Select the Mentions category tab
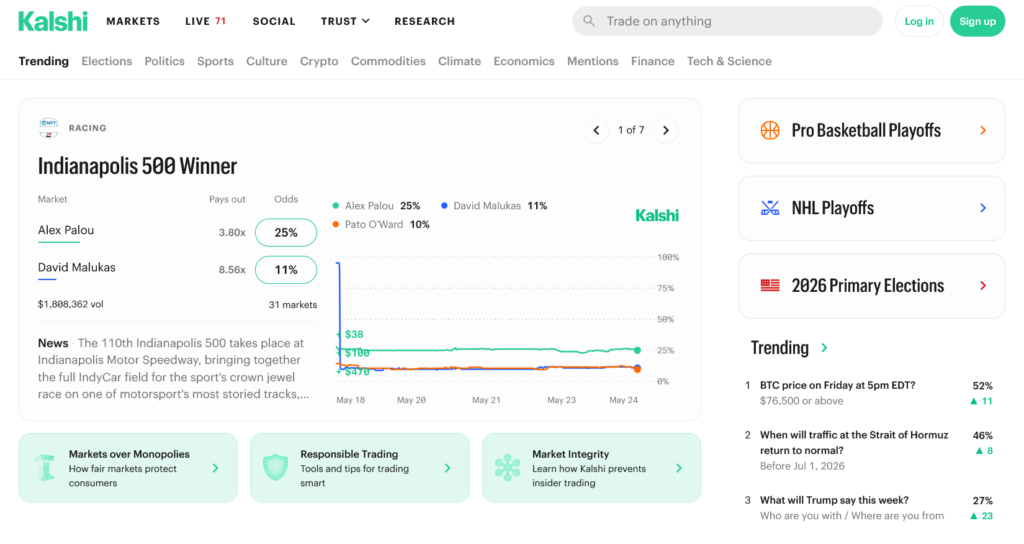Screen dimensions: 1024x544 [592, 61]
